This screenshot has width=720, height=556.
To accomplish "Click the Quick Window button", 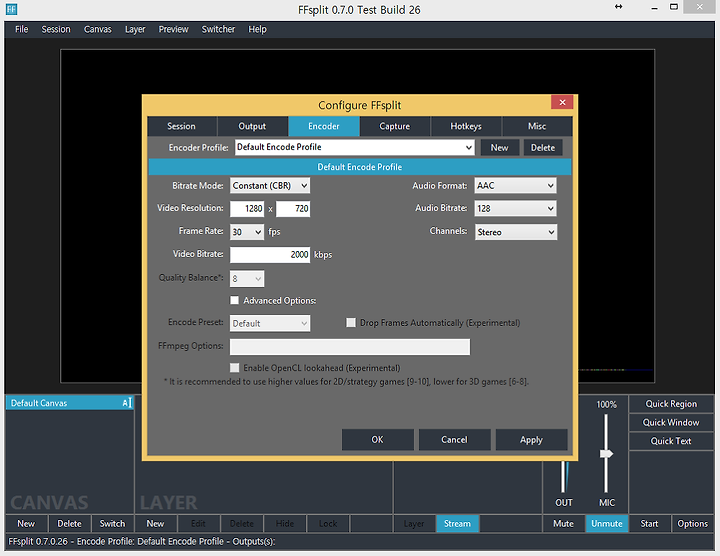I will point(671,422).
